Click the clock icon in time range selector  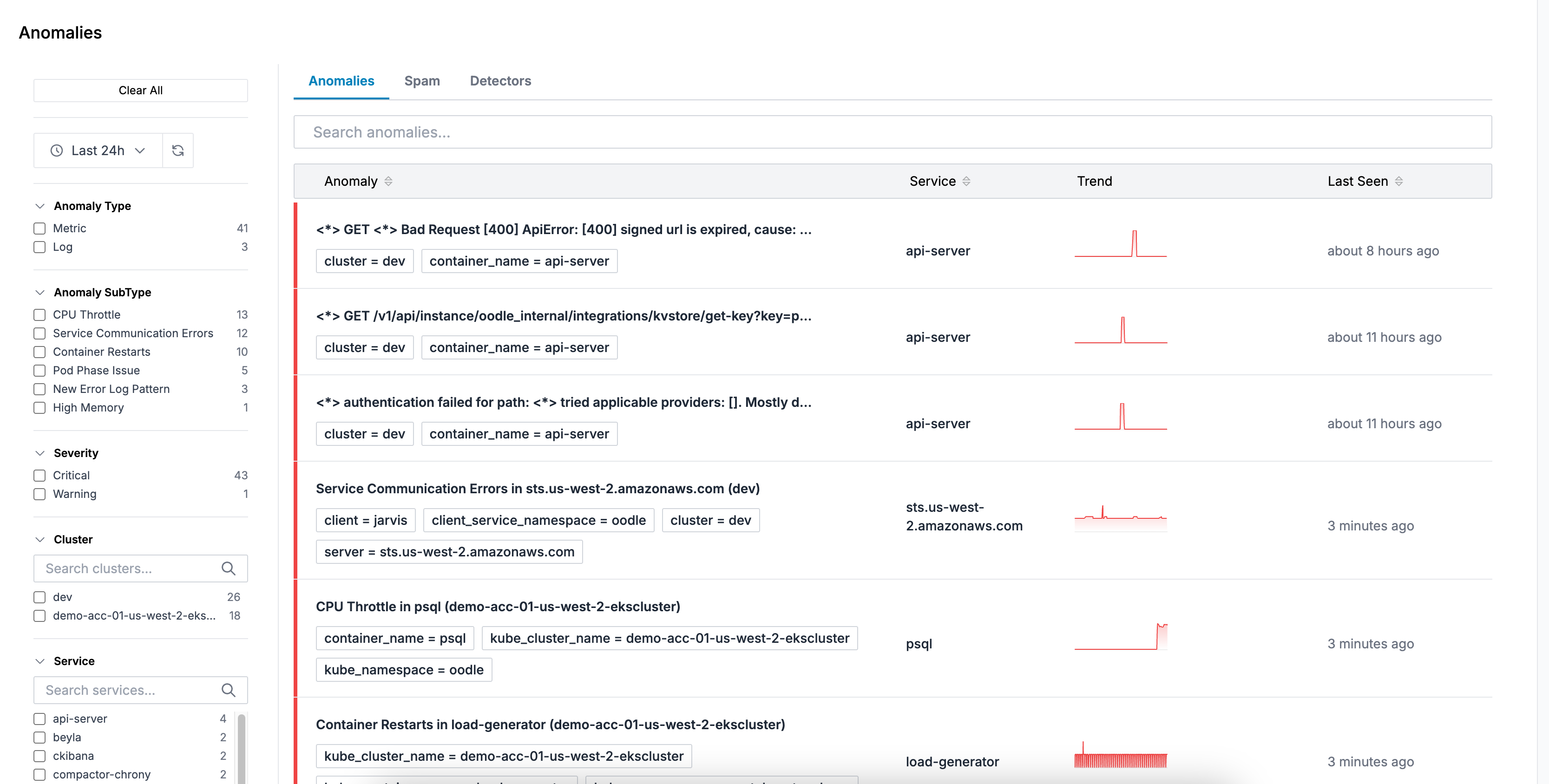click(57, 150)
